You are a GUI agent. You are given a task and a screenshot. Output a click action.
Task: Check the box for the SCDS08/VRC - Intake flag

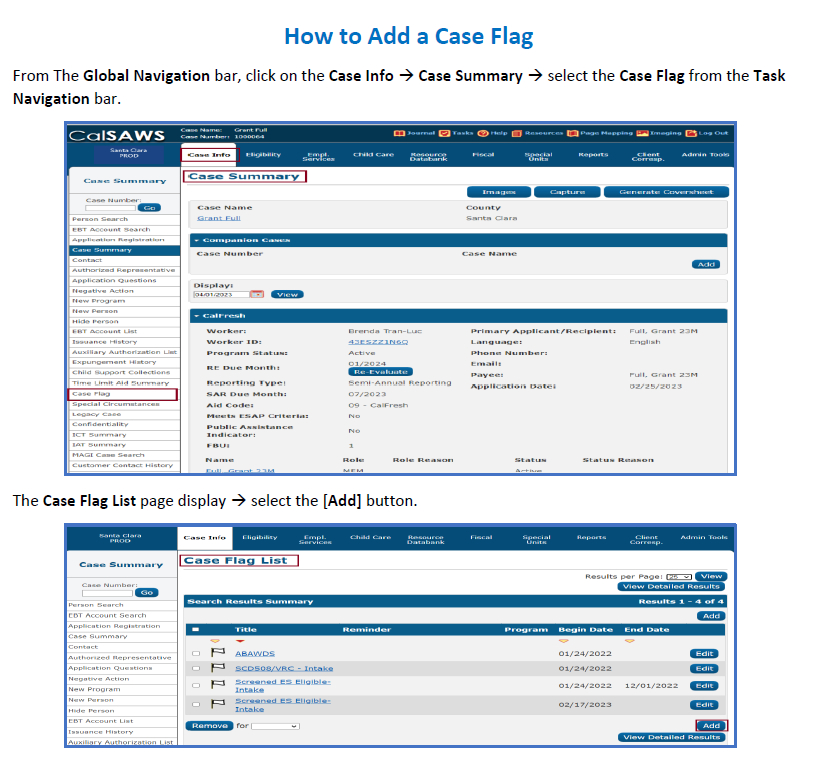196,668
